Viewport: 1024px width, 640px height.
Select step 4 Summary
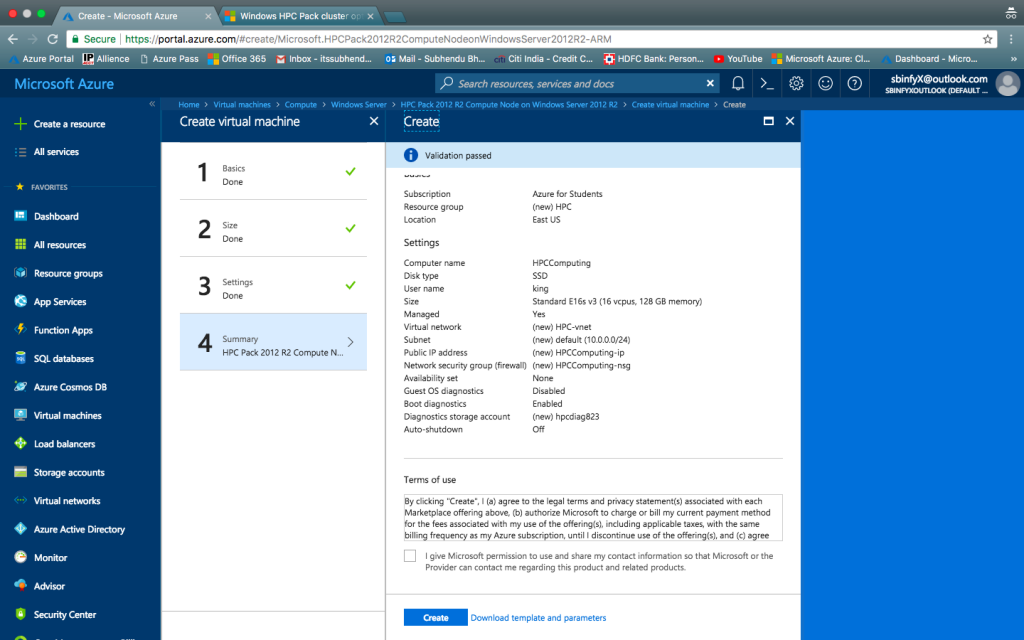click(x=273, y=342)
